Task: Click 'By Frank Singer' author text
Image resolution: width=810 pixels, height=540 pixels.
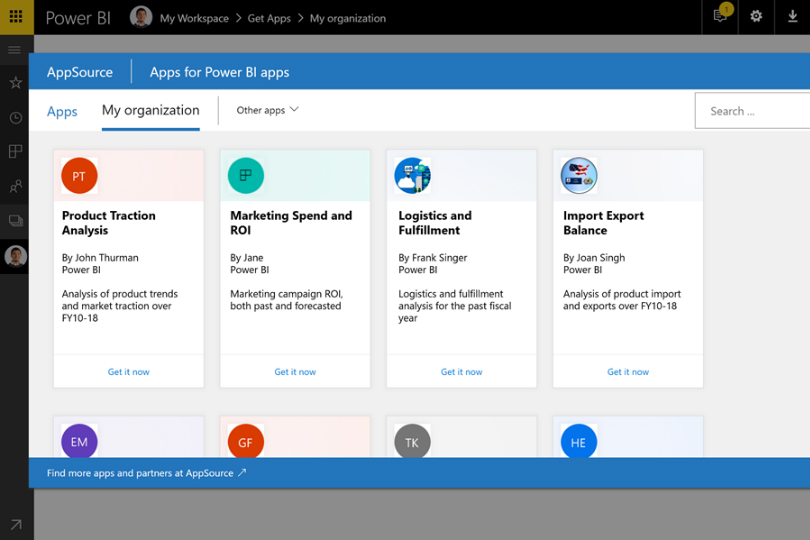Action: click(x=433, y=257)
